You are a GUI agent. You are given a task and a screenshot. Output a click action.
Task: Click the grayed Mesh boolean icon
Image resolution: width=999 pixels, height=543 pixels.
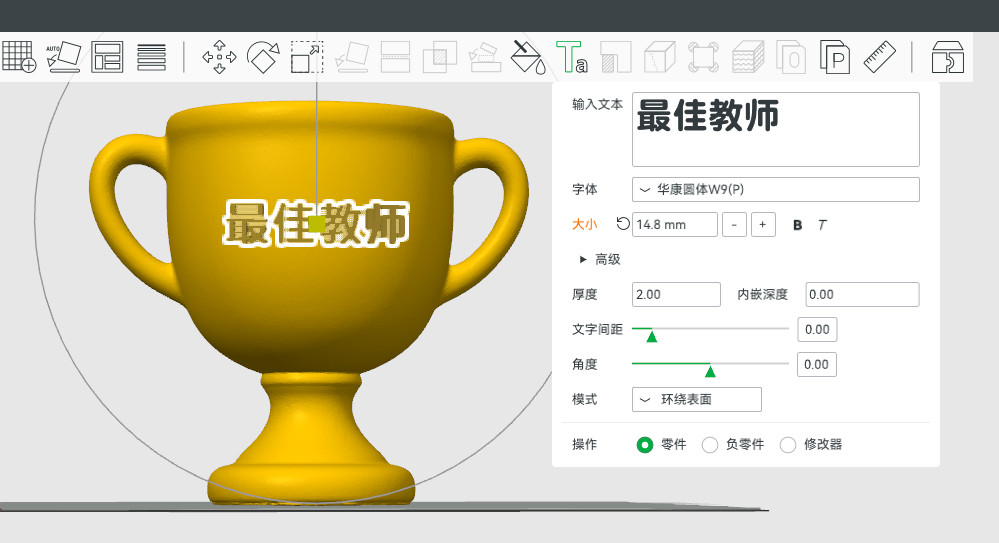[440, 57]
